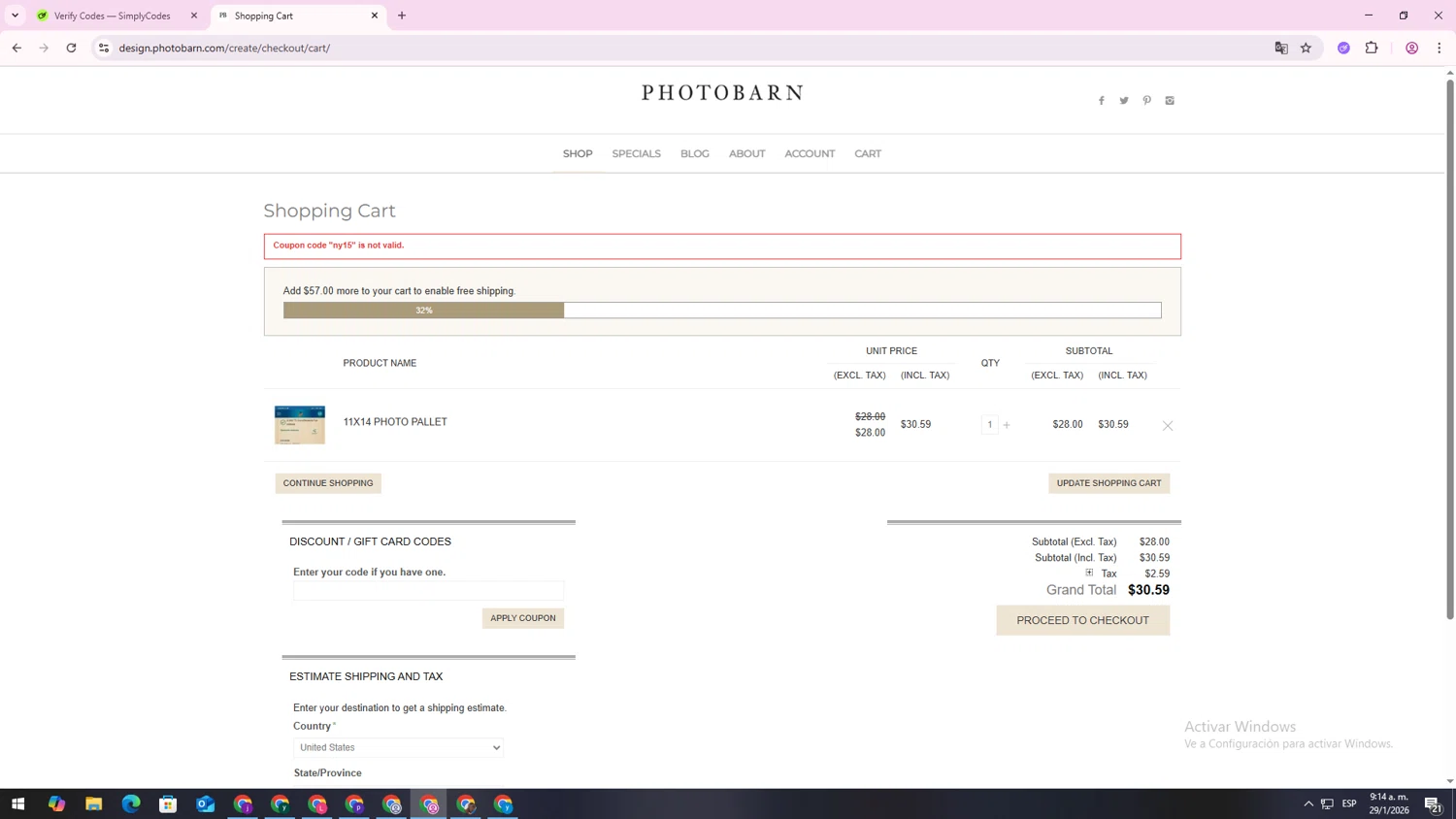Click the free shipping progress bar
The image size is (1456, 819).
[x=722, y=311]
